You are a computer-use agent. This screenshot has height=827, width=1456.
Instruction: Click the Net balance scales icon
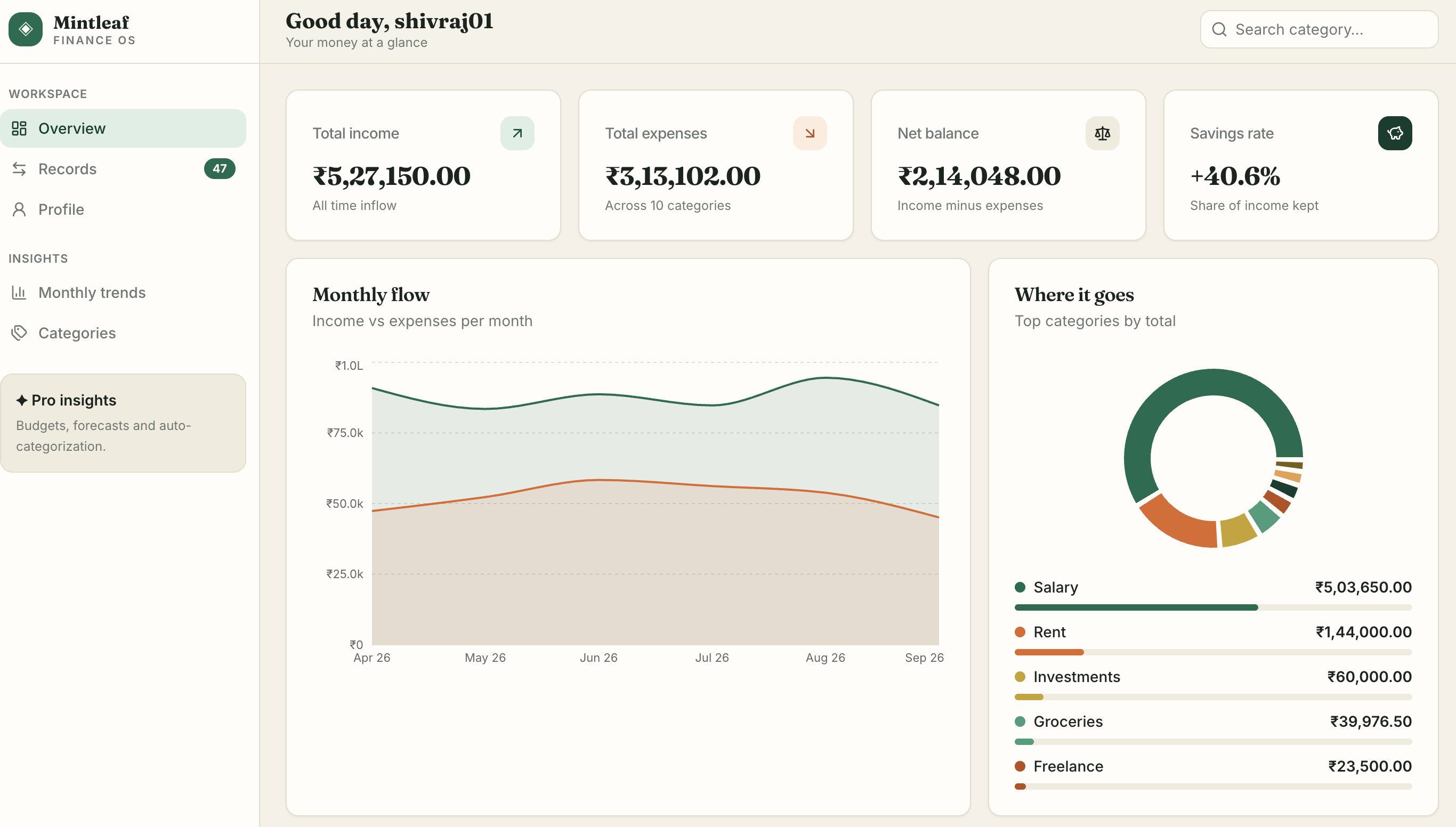(x=1102, y=133)
